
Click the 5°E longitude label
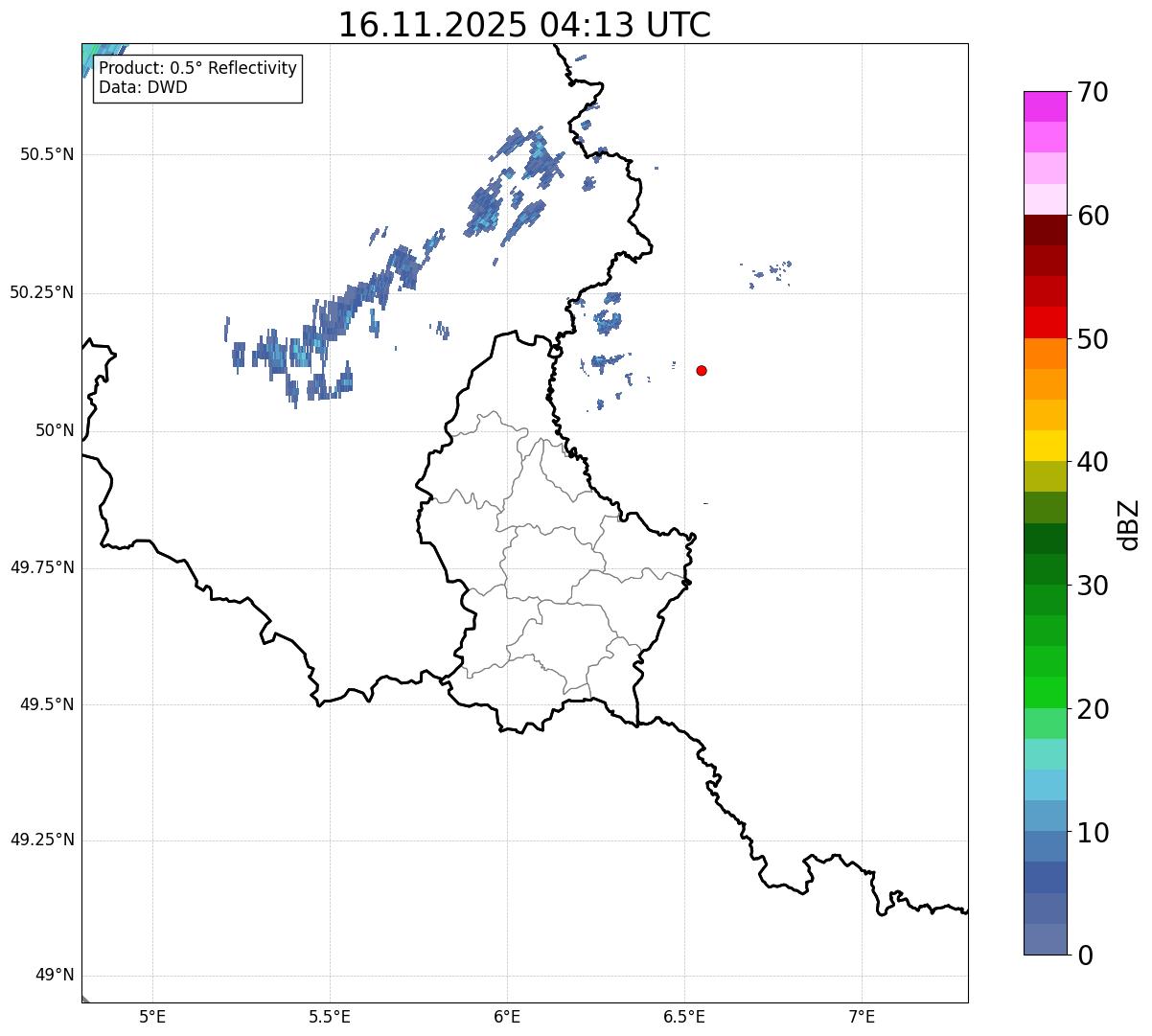[152, 1016]
